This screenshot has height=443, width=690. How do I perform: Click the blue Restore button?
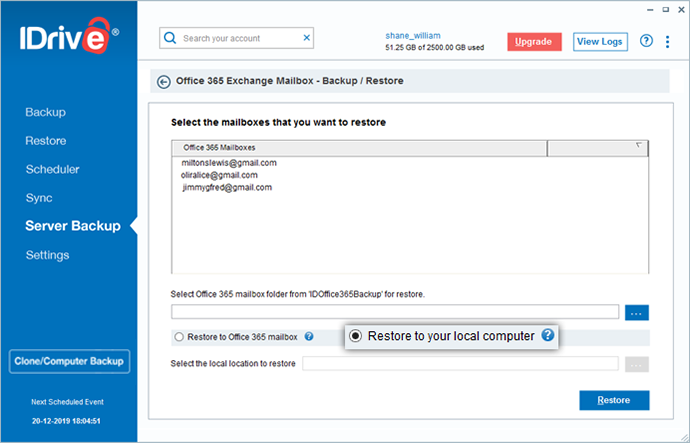coord(614,400)
